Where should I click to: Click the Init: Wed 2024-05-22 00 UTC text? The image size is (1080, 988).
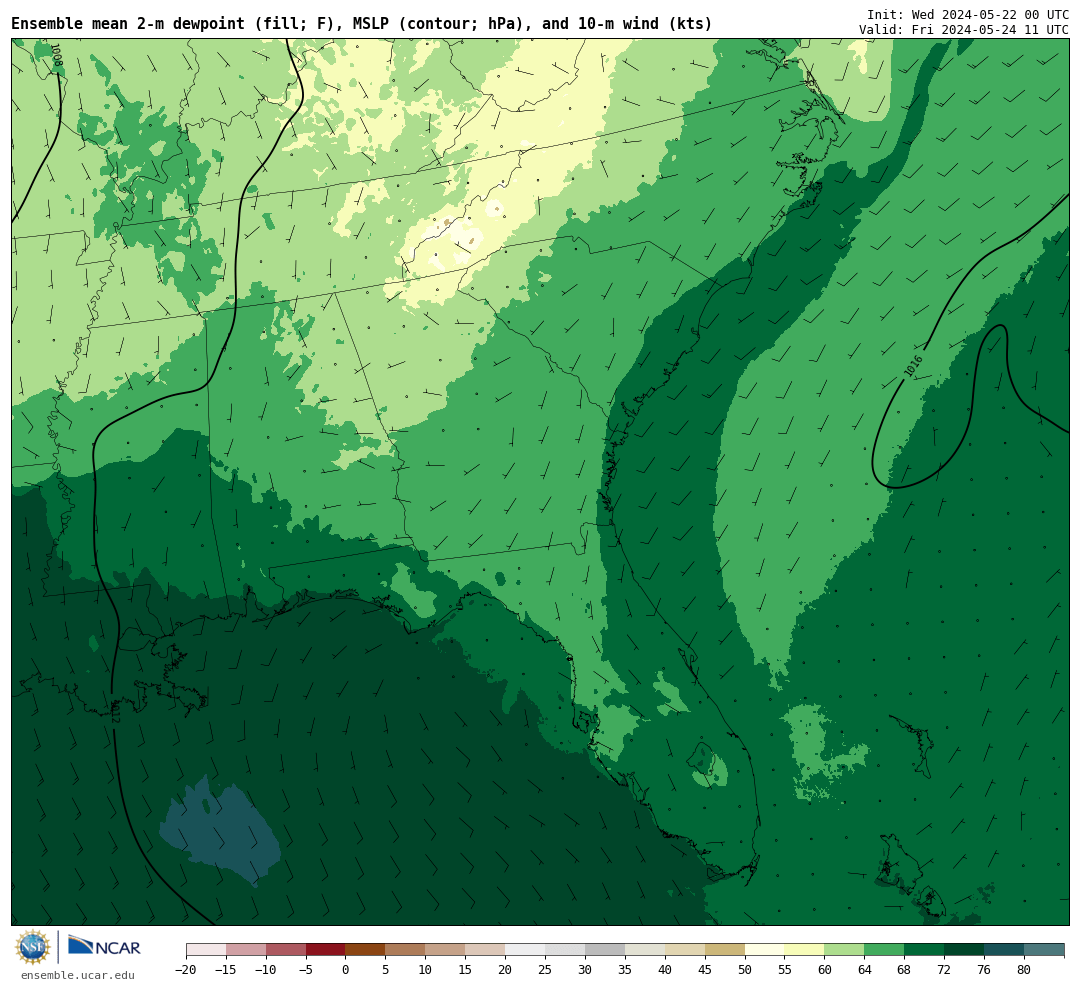click(x=968, y=14)
